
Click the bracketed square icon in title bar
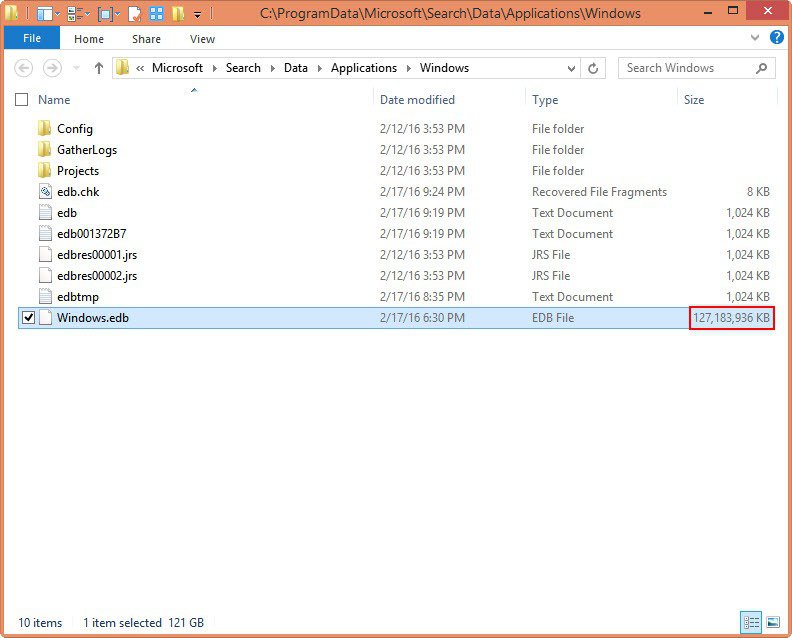(x=105, y=14)
